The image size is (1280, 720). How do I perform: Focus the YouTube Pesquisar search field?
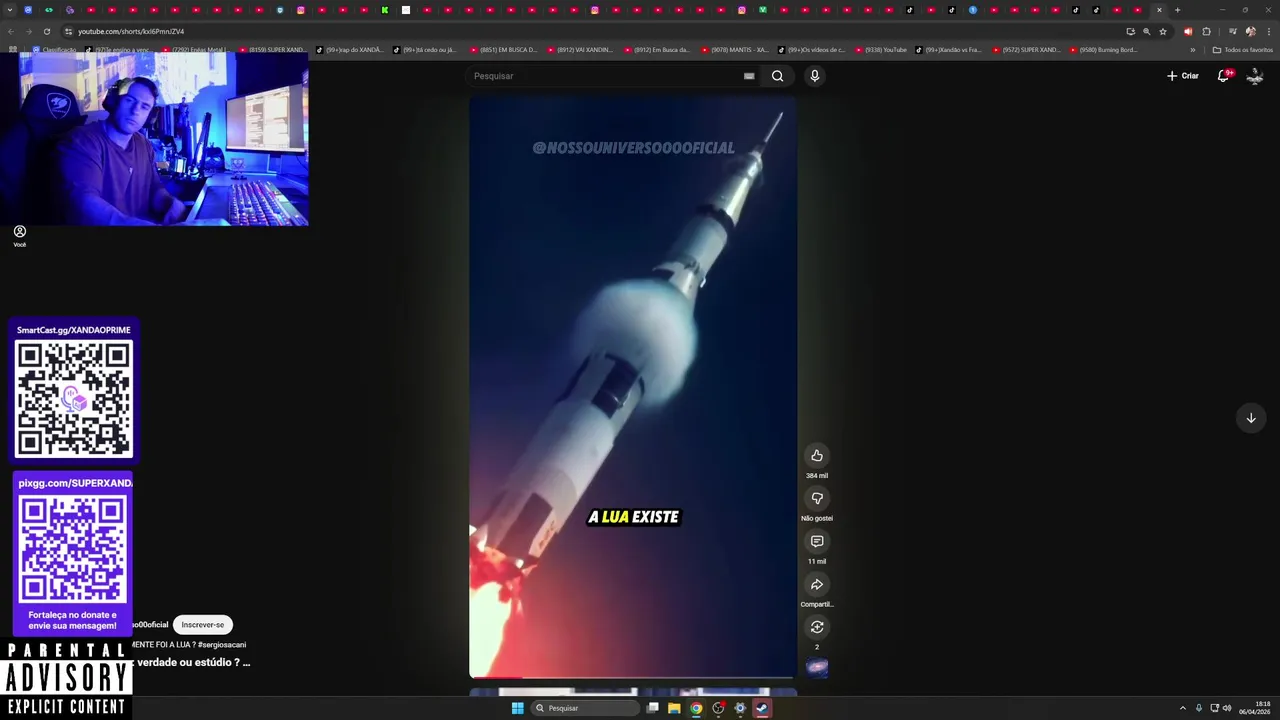pos(610,76)
